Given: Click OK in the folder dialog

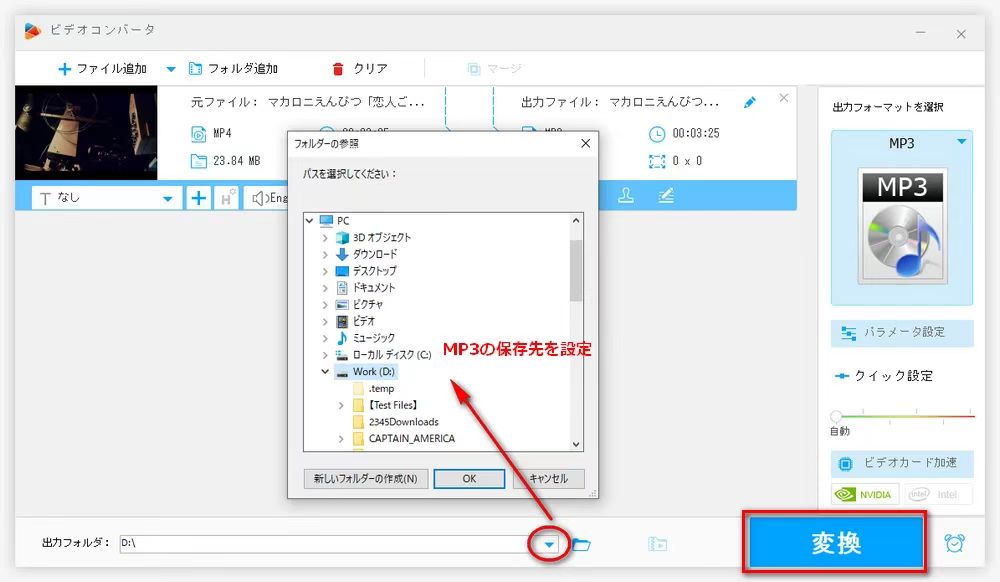Looking at the screenshot, I should point(469,479).
